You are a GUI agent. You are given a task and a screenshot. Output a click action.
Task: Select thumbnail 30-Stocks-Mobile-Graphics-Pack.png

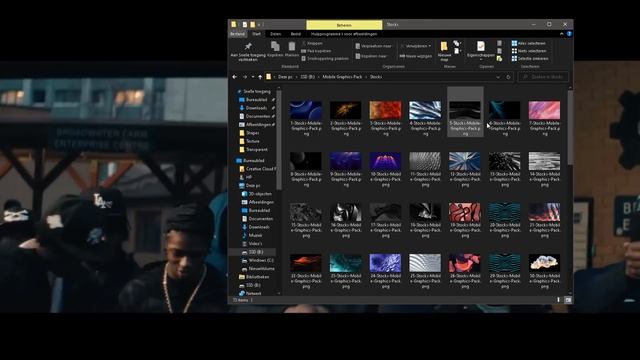pos(544,271)
